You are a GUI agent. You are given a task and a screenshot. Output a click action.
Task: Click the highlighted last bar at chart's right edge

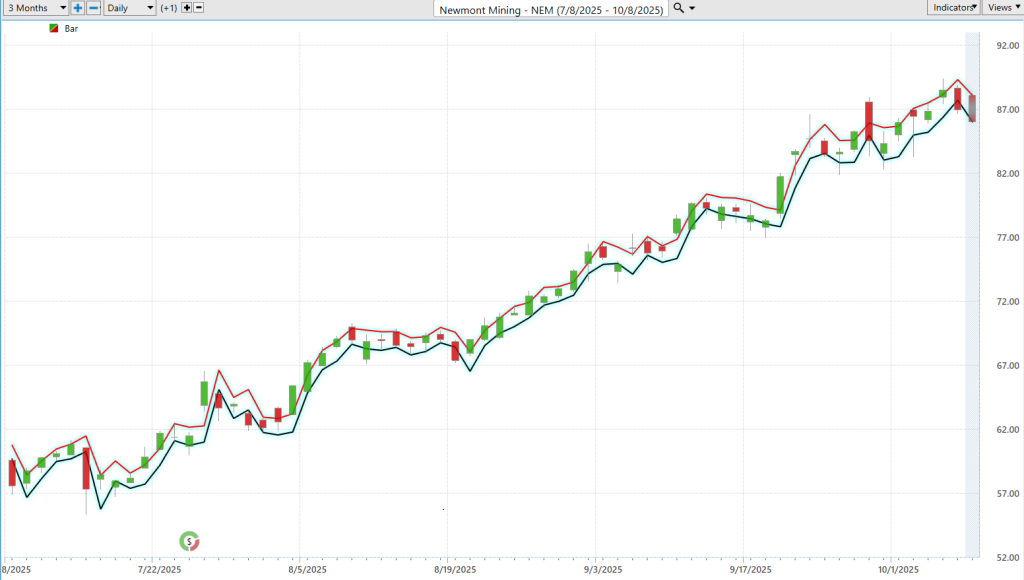pyautogui.click(x=971, y=107)
